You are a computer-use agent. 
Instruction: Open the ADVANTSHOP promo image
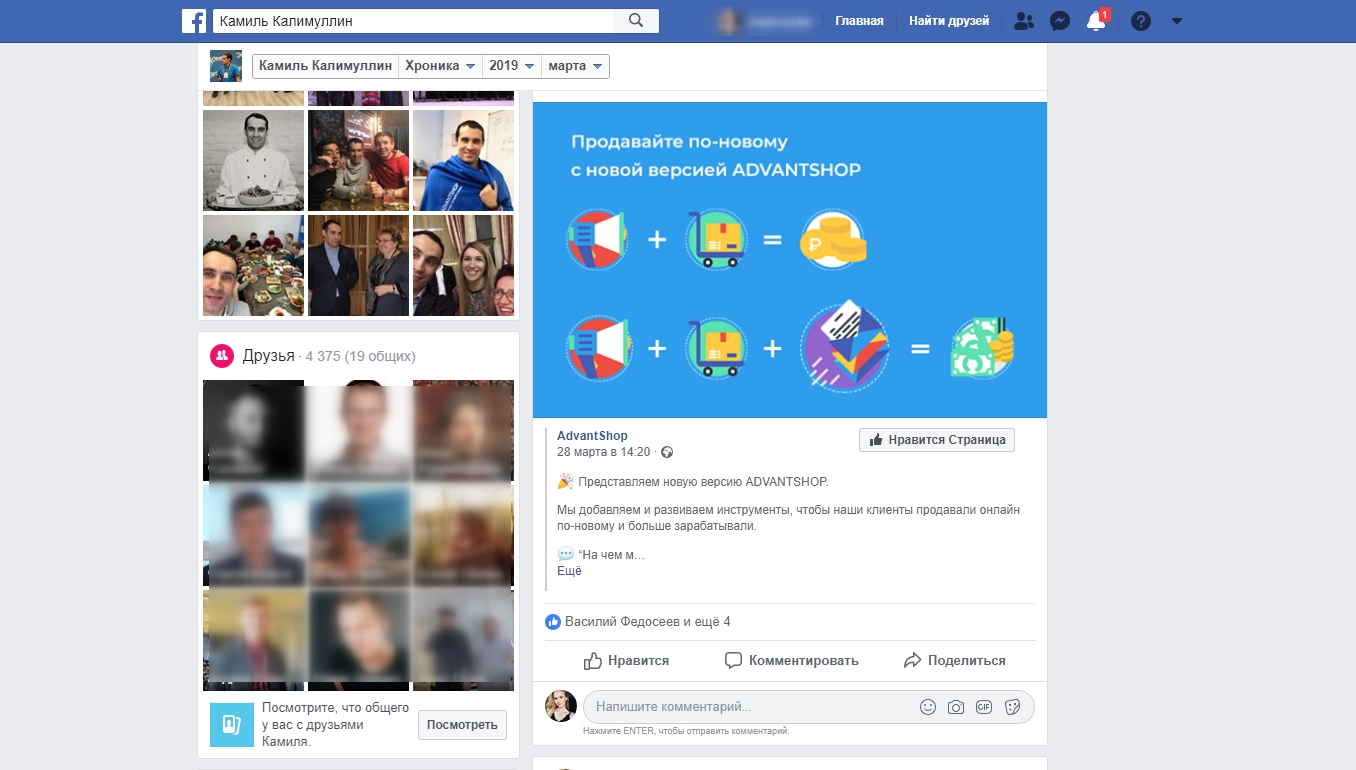[790, 260]
